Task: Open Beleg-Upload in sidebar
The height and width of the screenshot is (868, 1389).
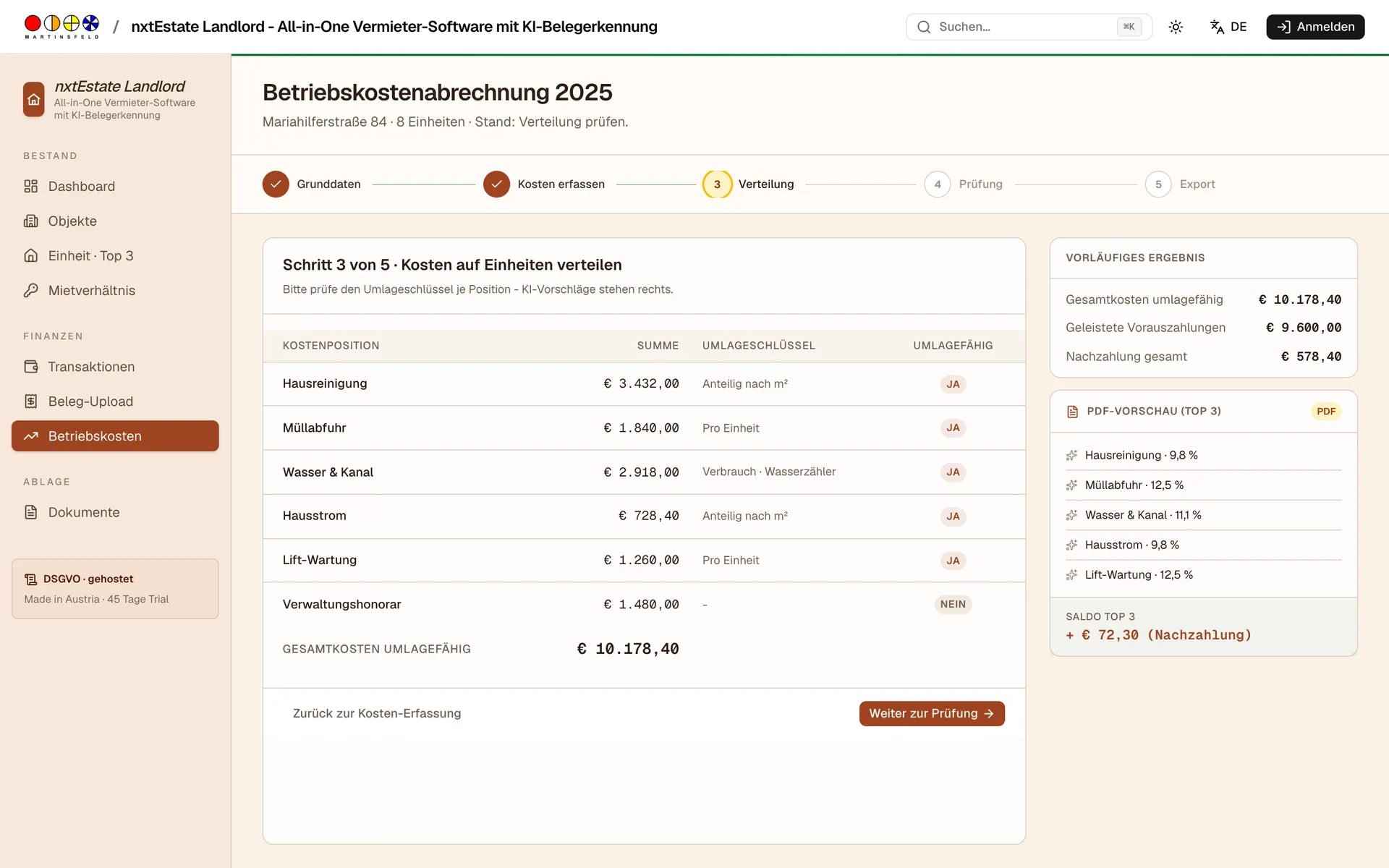Action: coord(115,401)
